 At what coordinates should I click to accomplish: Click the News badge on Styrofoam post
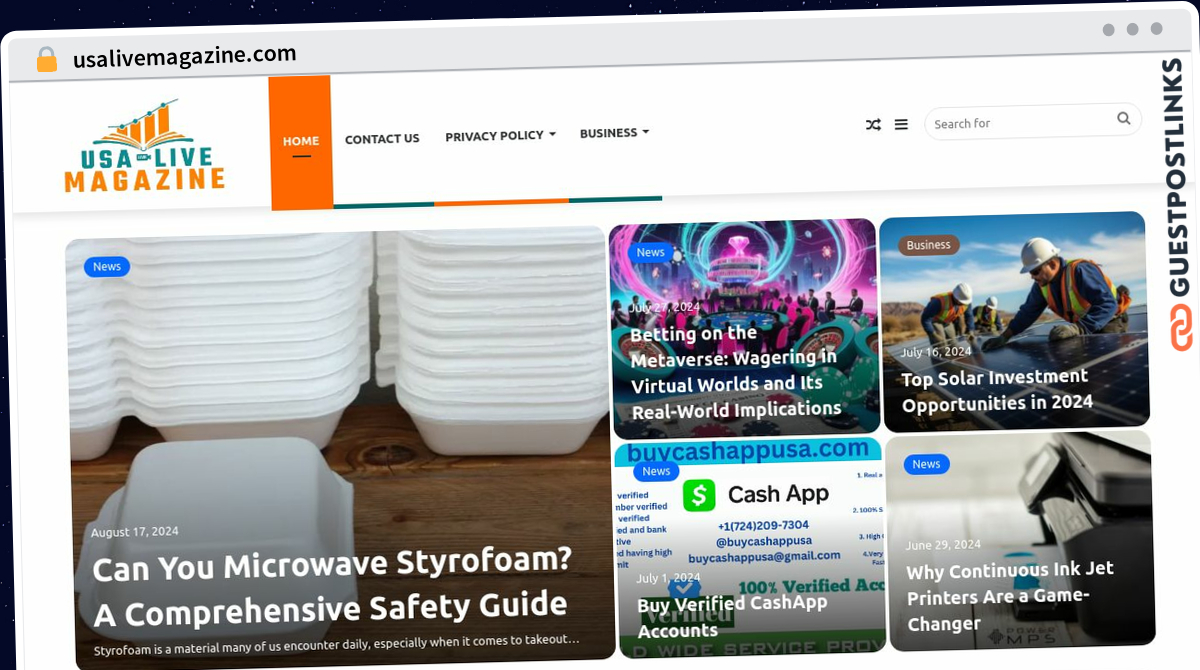coord(107,267)
